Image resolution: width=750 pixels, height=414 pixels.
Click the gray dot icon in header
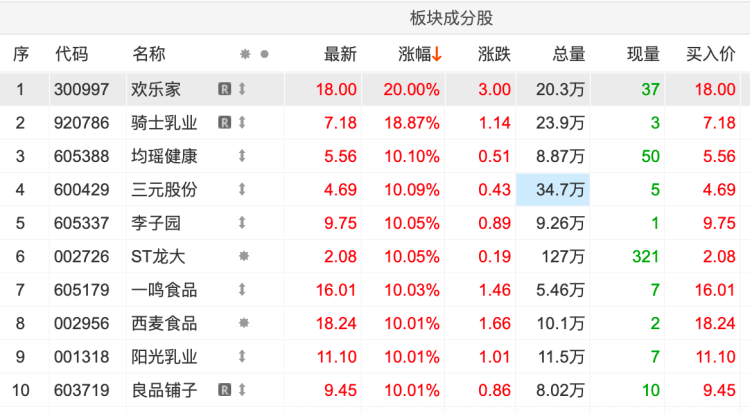(265, 54)
